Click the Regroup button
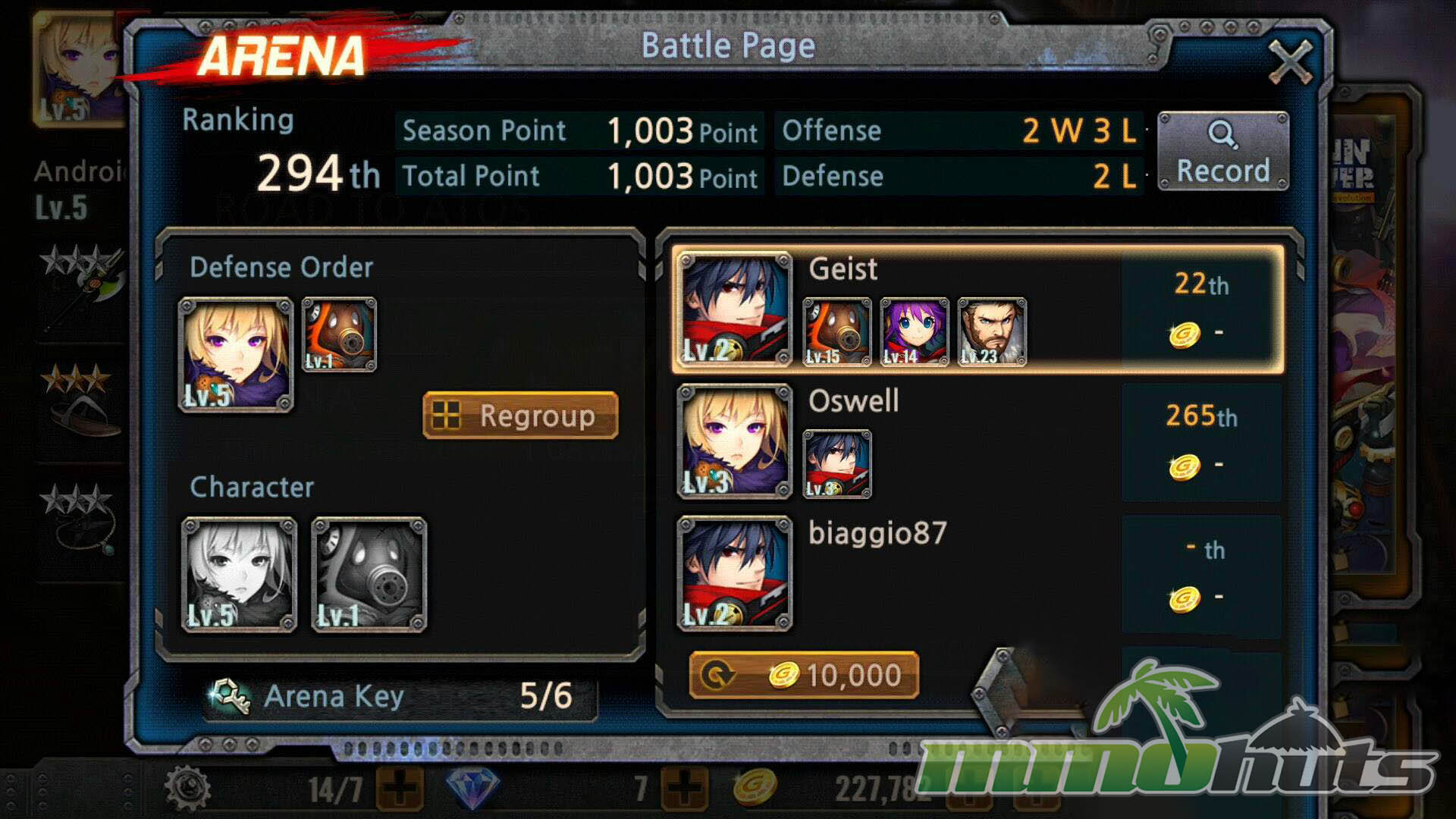The image size is (1456, 819). point(520,416)
